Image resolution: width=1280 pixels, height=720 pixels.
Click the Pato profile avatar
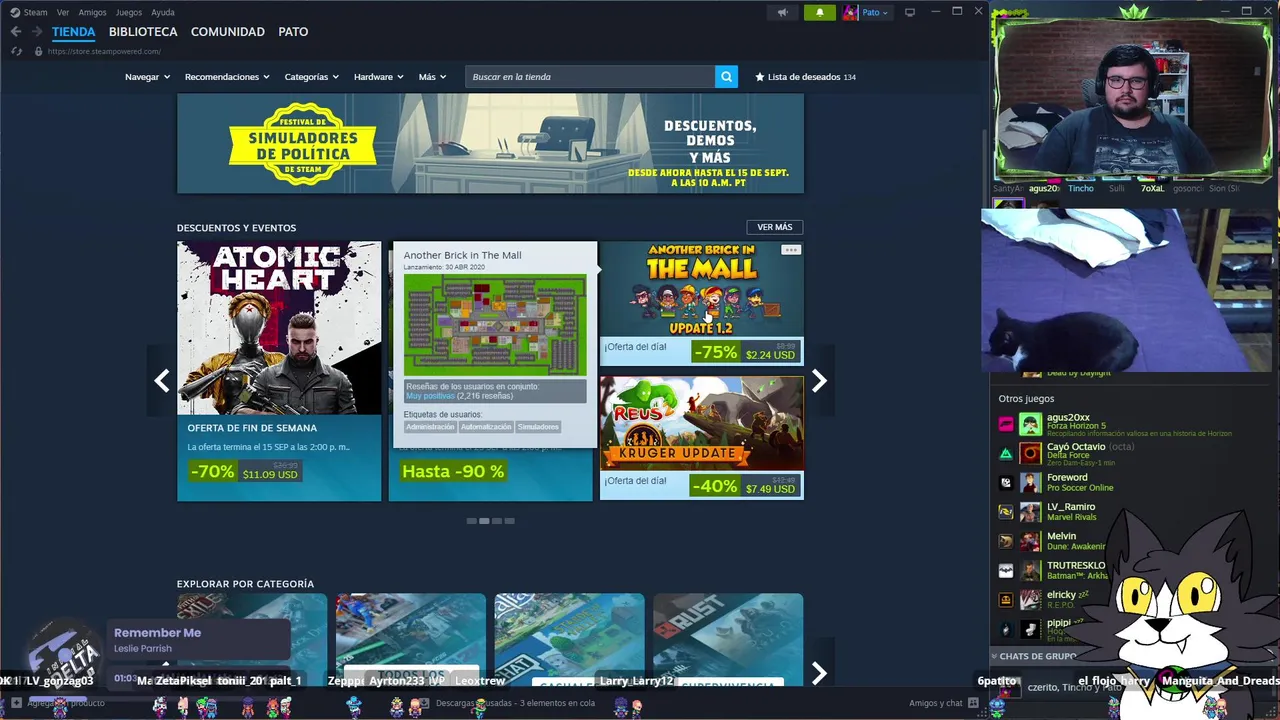pos(850,12)
